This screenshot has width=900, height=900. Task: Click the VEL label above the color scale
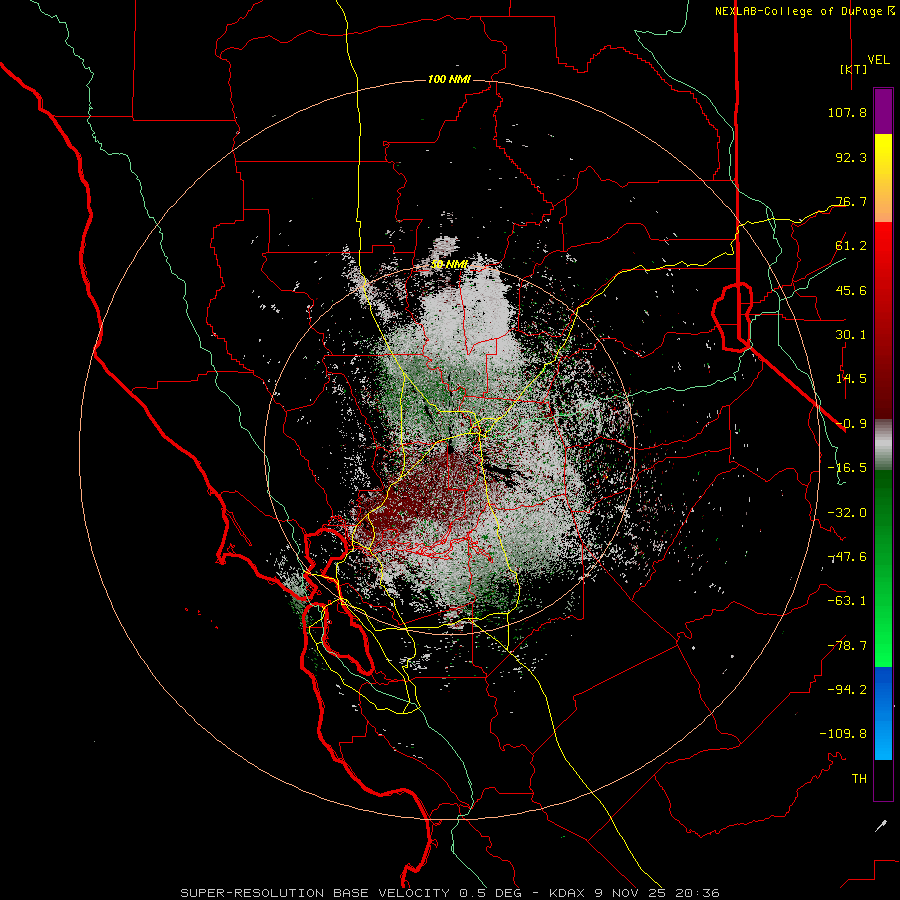pos(879,60)
